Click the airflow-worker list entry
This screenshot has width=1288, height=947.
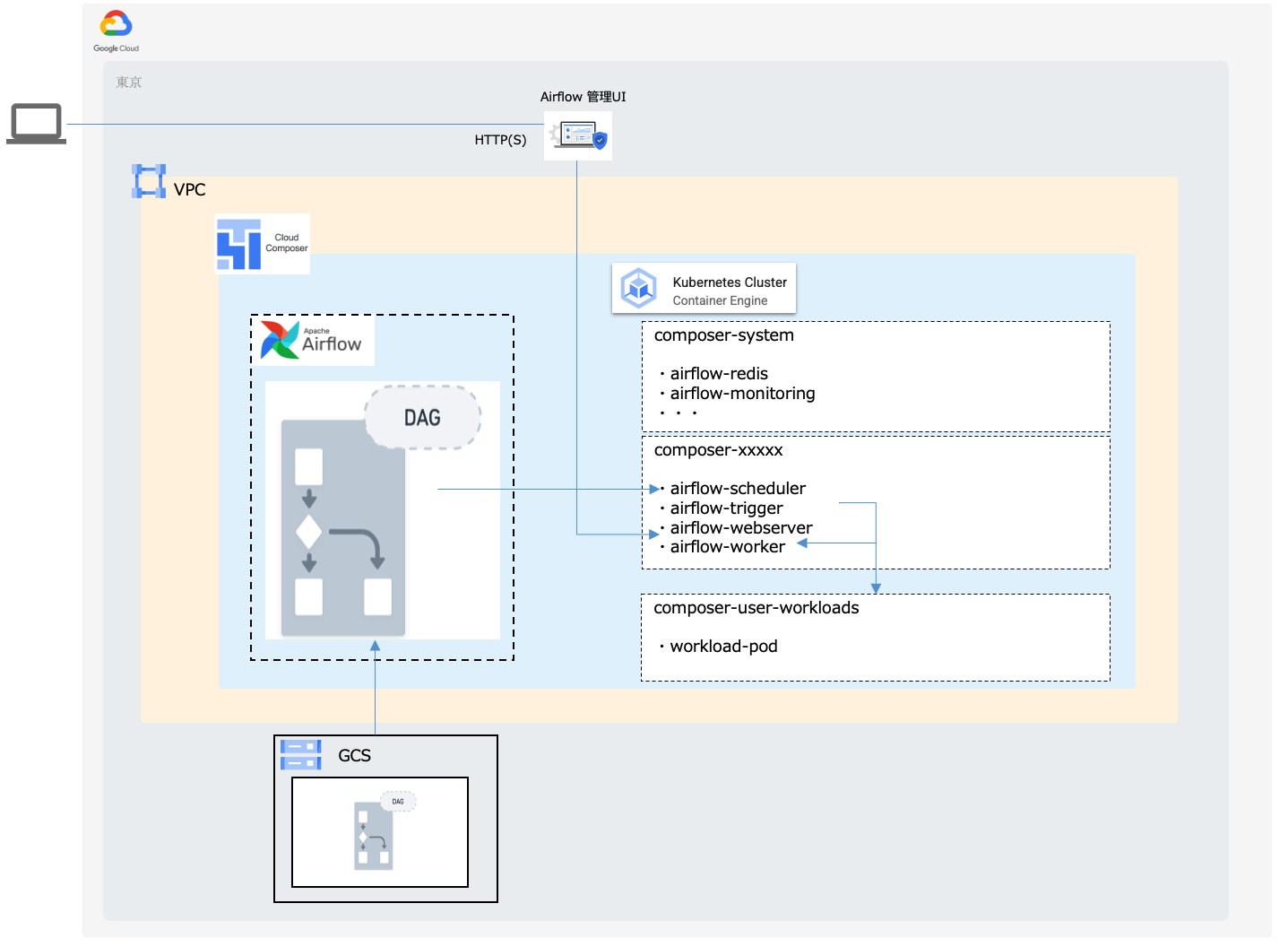(x=727, y=547)
